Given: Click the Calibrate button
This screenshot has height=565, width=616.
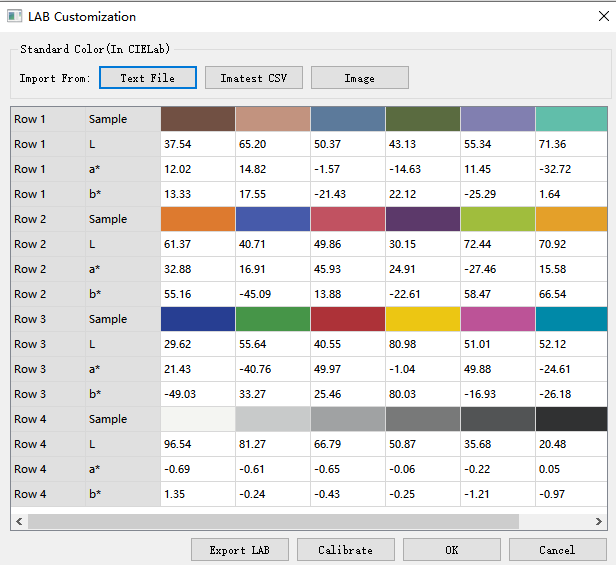Looking at the screenshot, I should (345, 550).
